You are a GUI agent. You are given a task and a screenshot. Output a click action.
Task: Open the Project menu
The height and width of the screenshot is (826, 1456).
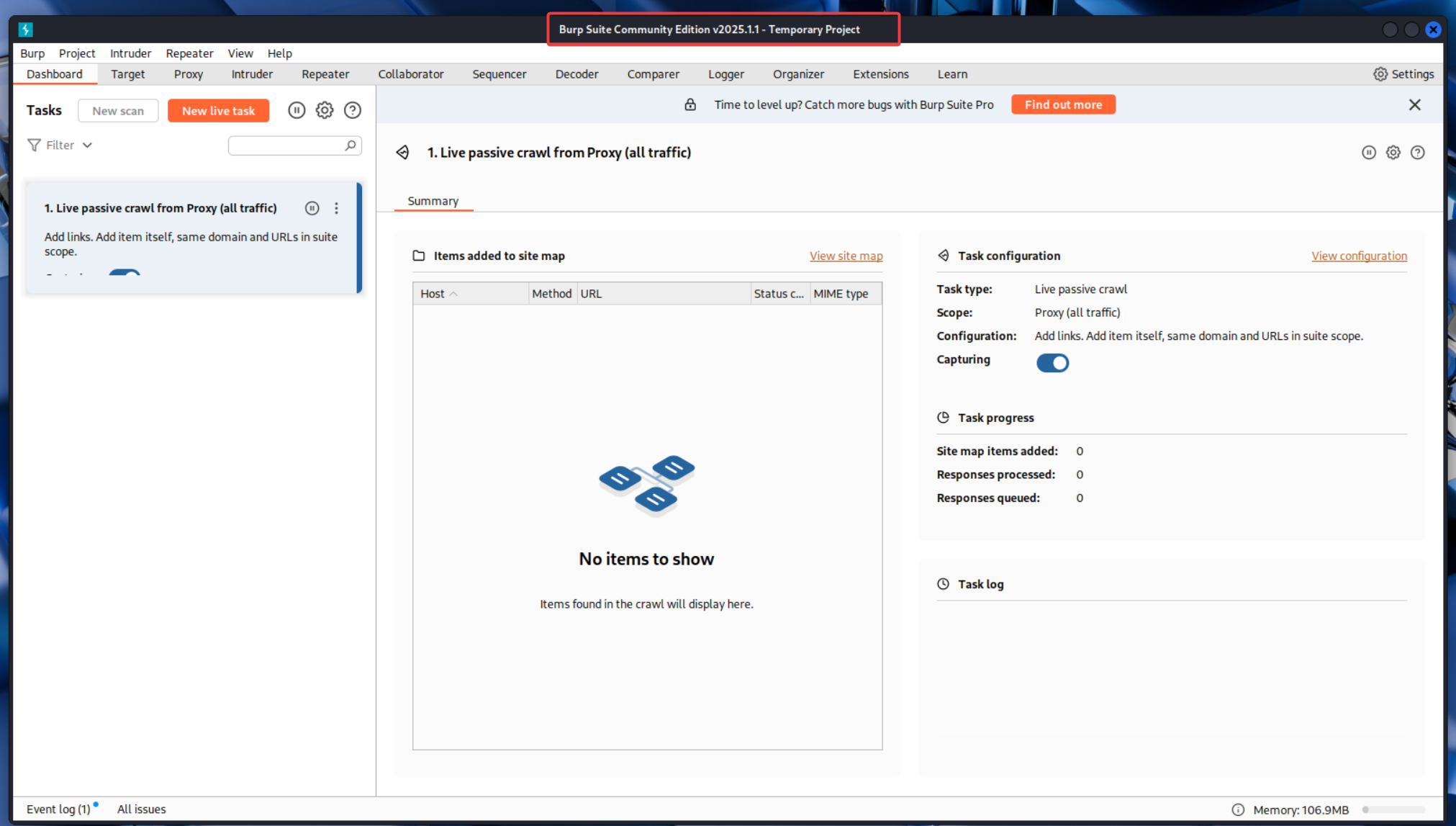point(77,53)
